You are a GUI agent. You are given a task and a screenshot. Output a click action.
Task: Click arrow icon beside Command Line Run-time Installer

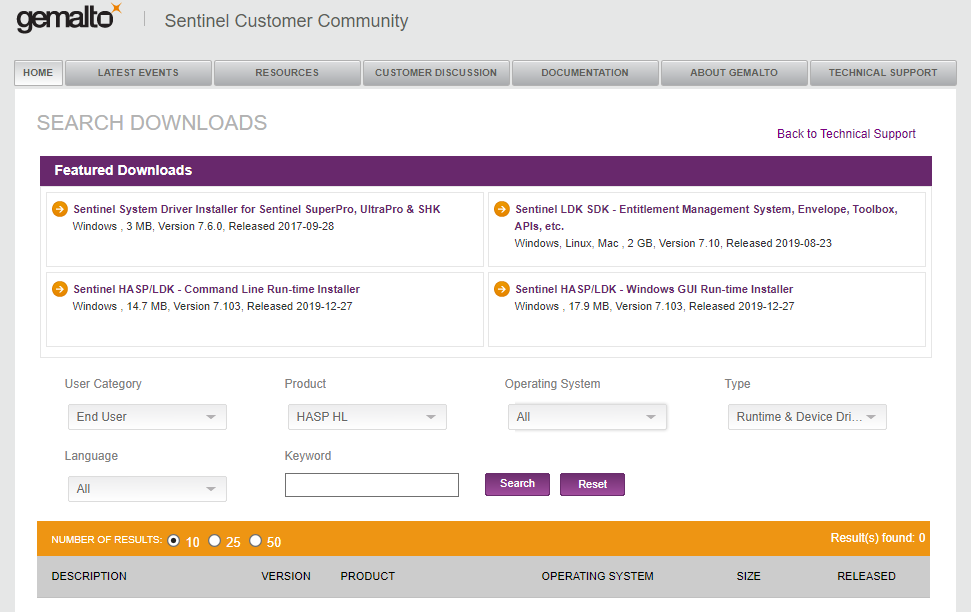tap(60, 289)
